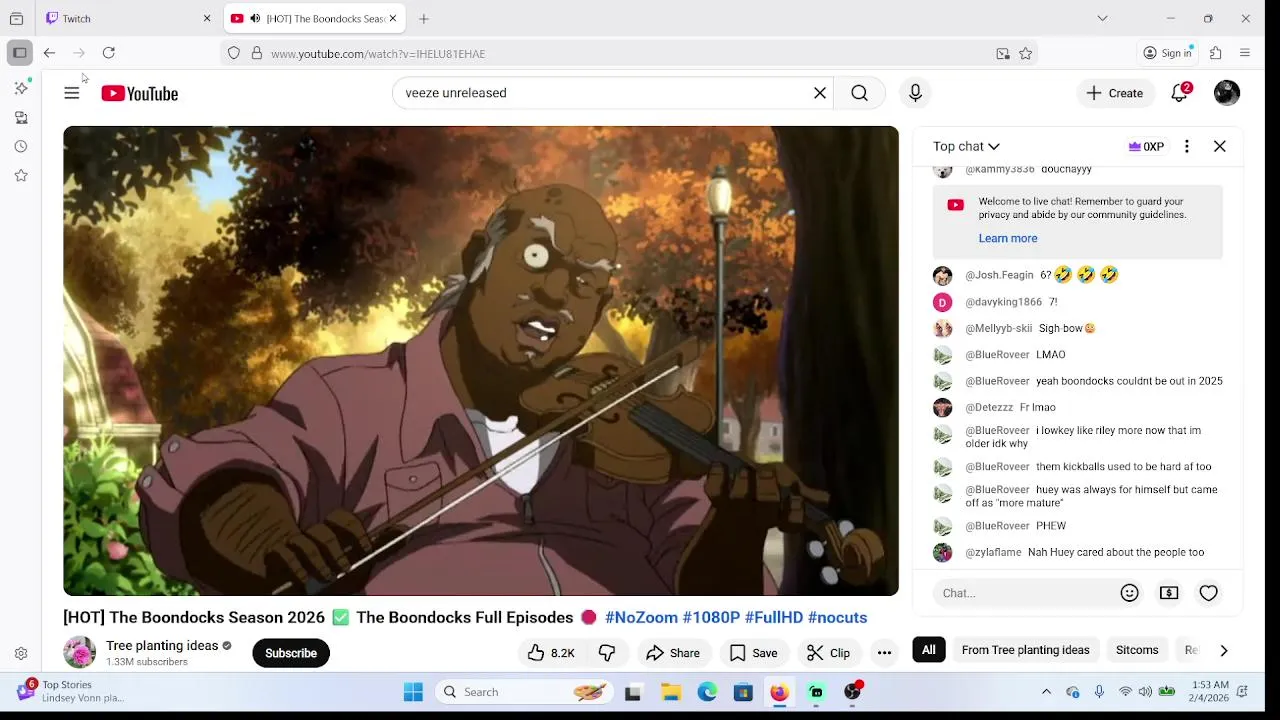Go back in browser history

click(49, 53)
